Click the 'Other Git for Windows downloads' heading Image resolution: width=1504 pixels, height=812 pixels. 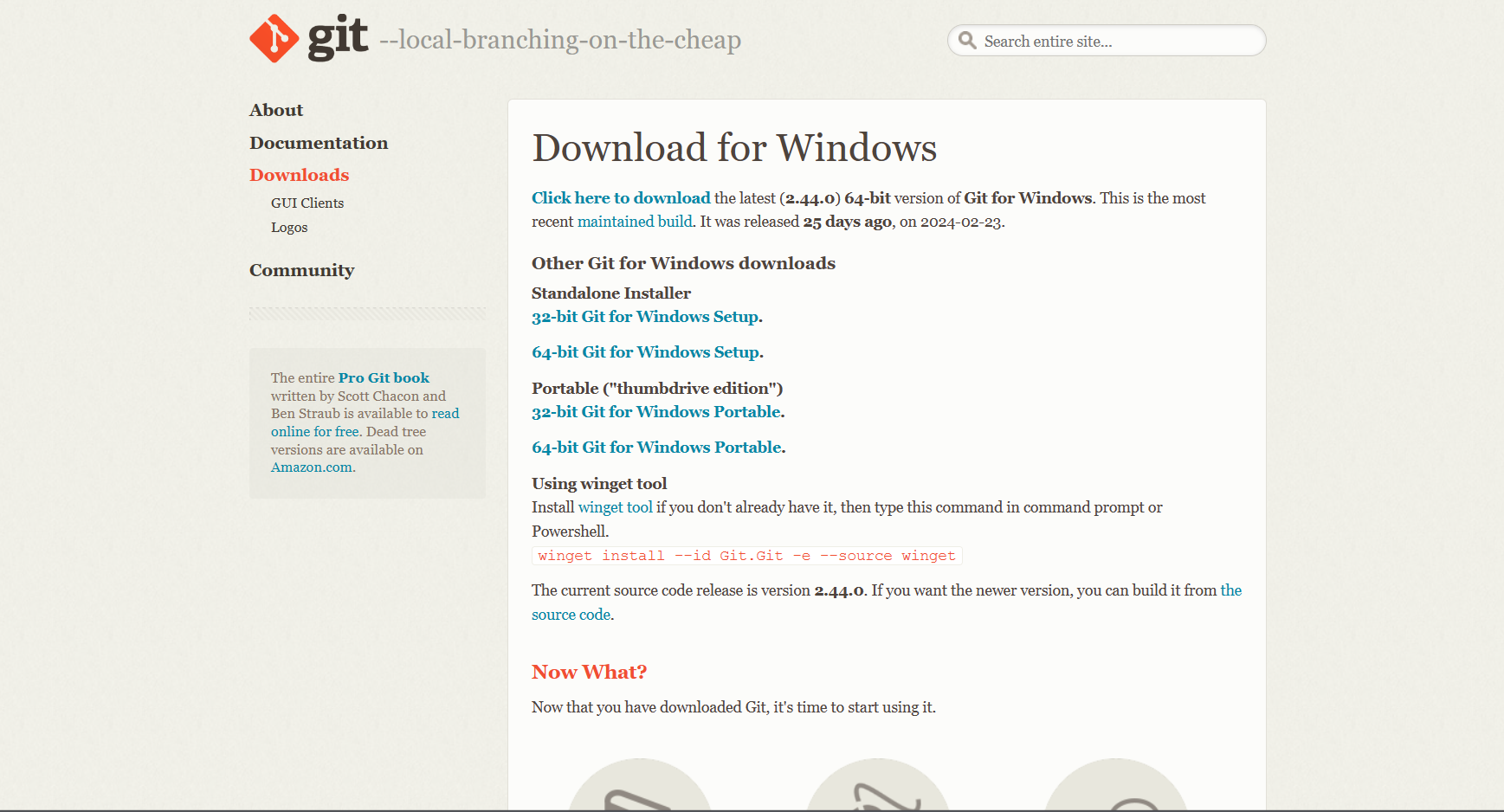[683, 263]
